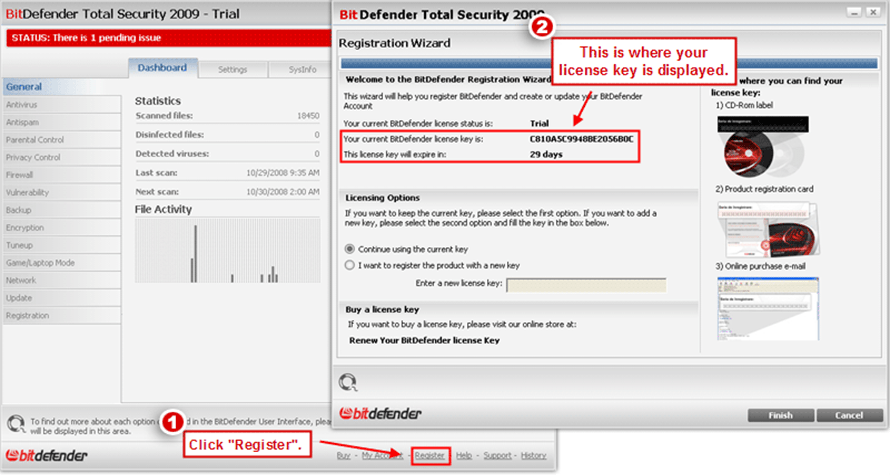This screenshot has width=890, height=475.
Task: Open the CD-Rom label example image
Action: pos(763,147)
